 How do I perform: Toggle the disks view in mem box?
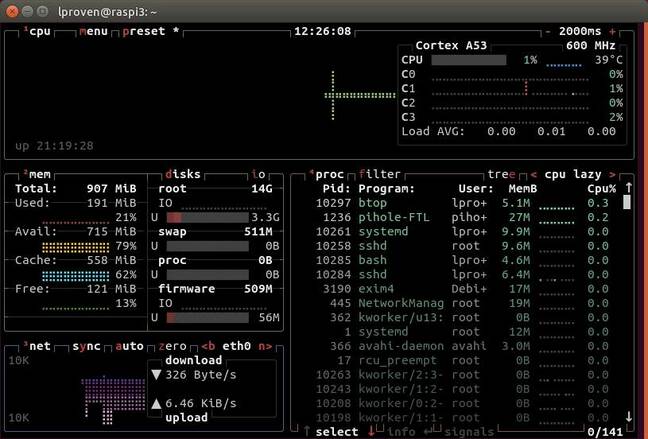pos(183,174)
